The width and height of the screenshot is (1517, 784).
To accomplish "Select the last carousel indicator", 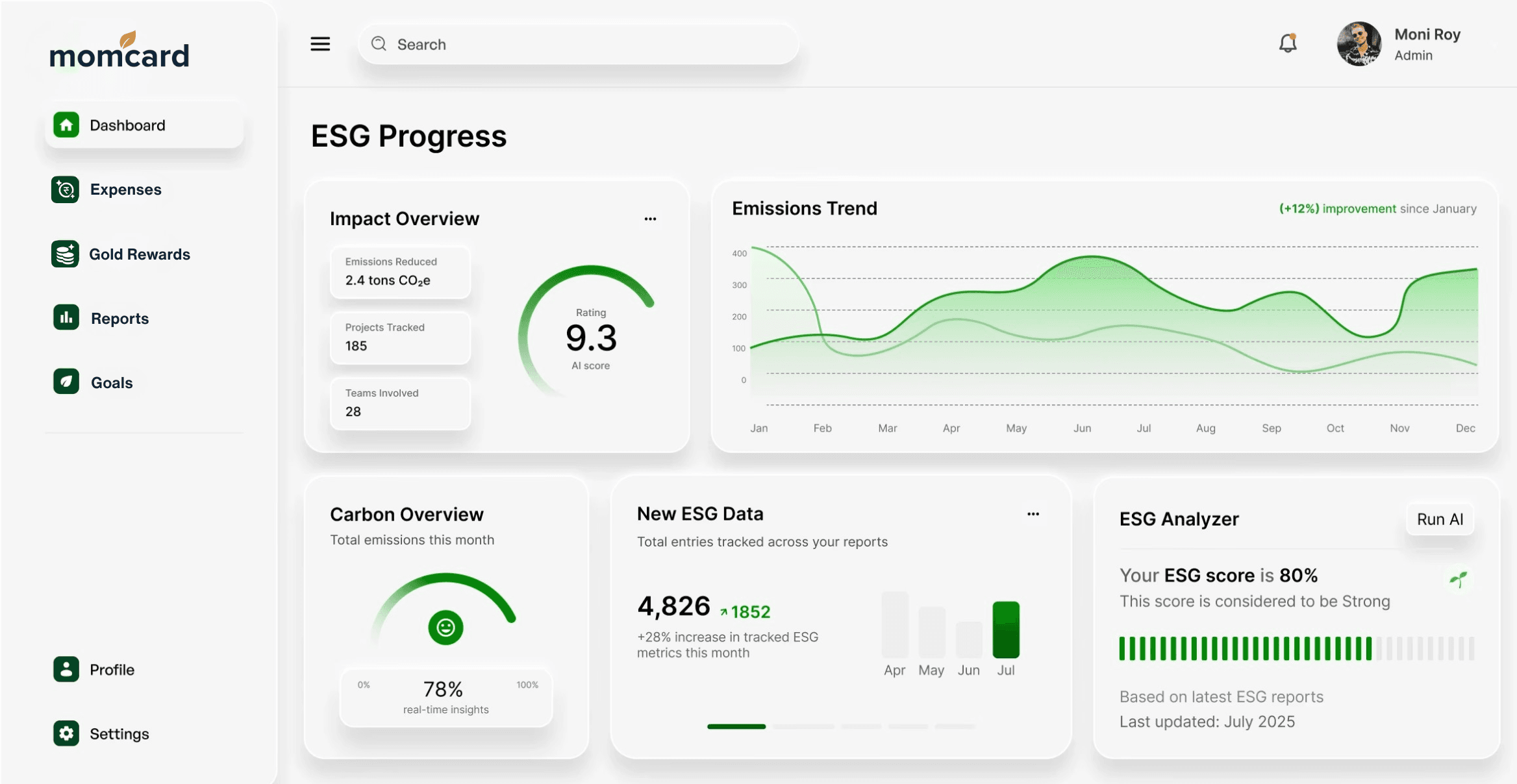I will pyautogui.click(x=955, y=726).
